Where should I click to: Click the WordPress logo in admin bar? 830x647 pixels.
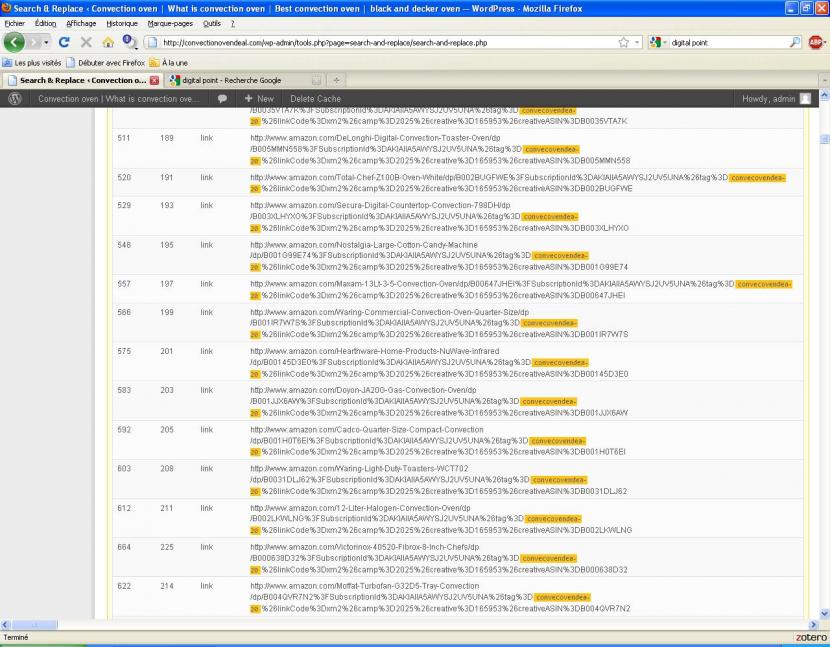15,98
